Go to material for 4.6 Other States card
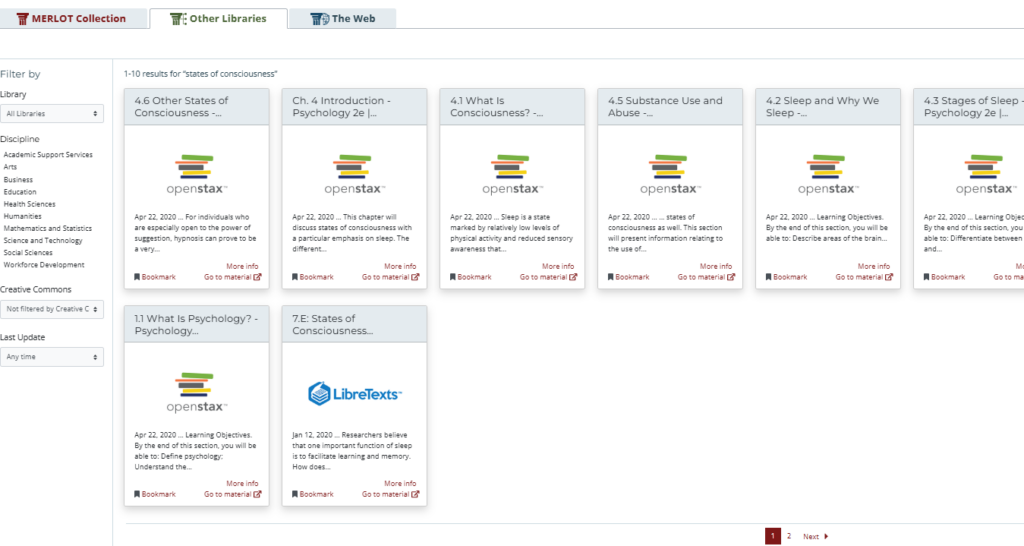 pyautogui.click(x=232, y=277)
